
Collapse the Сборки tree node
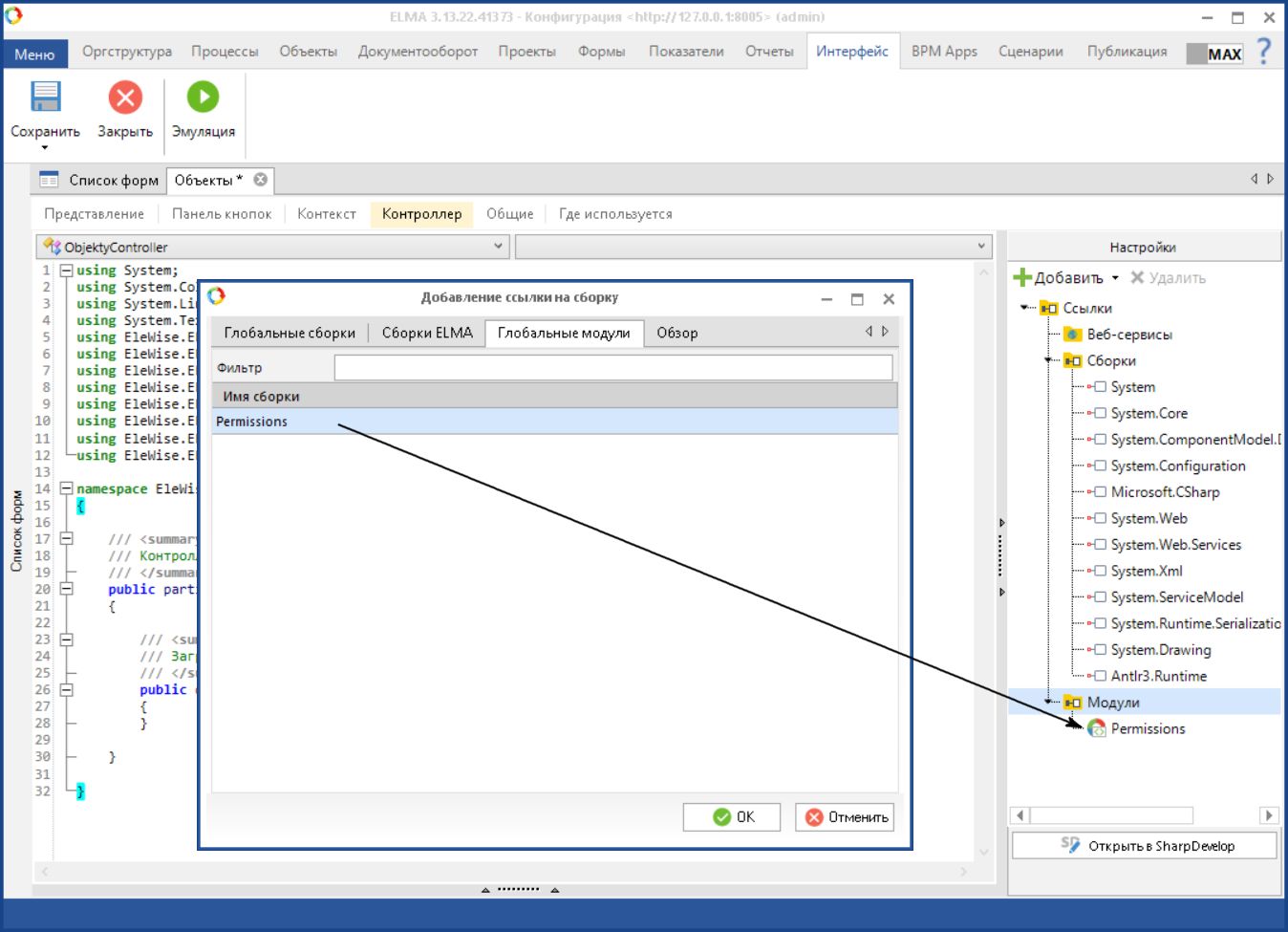coord(1050,360)
